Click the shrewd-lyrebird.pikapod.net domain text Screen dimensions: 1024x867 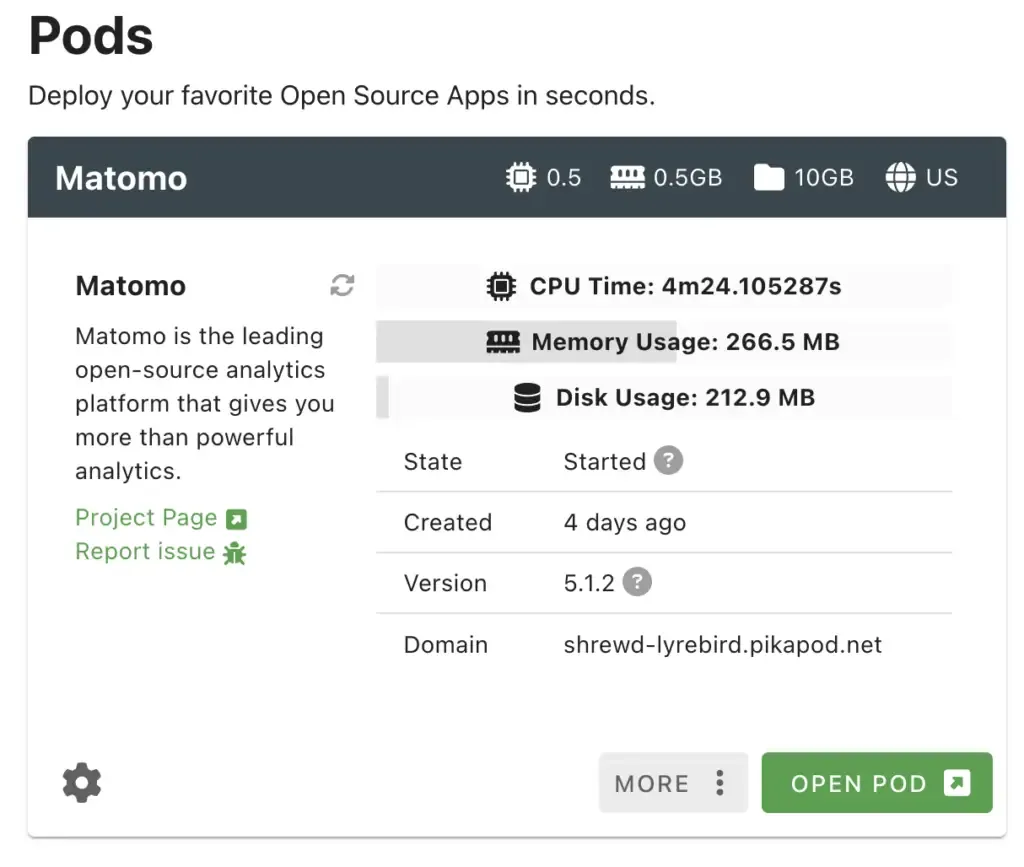723,645
